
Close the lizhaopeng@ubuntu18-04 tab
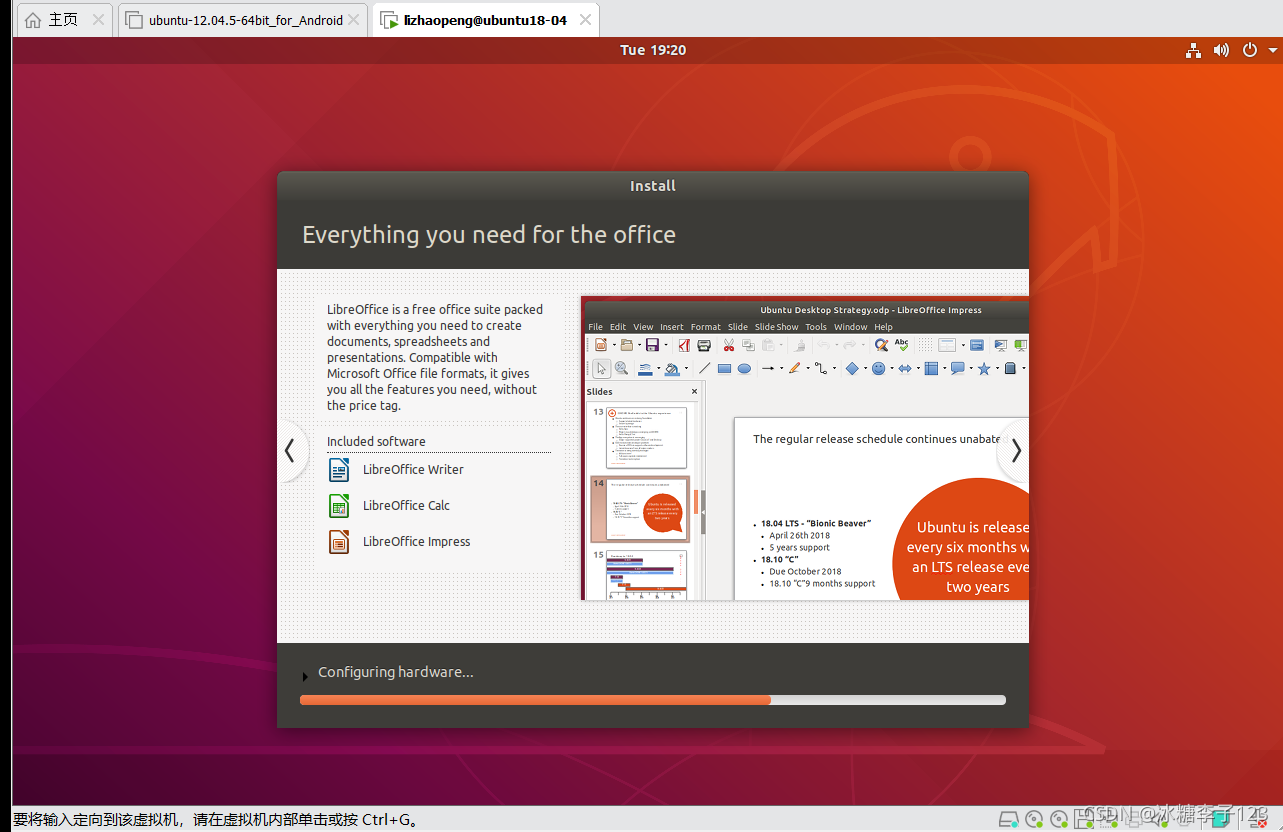[x=586, y=20]
